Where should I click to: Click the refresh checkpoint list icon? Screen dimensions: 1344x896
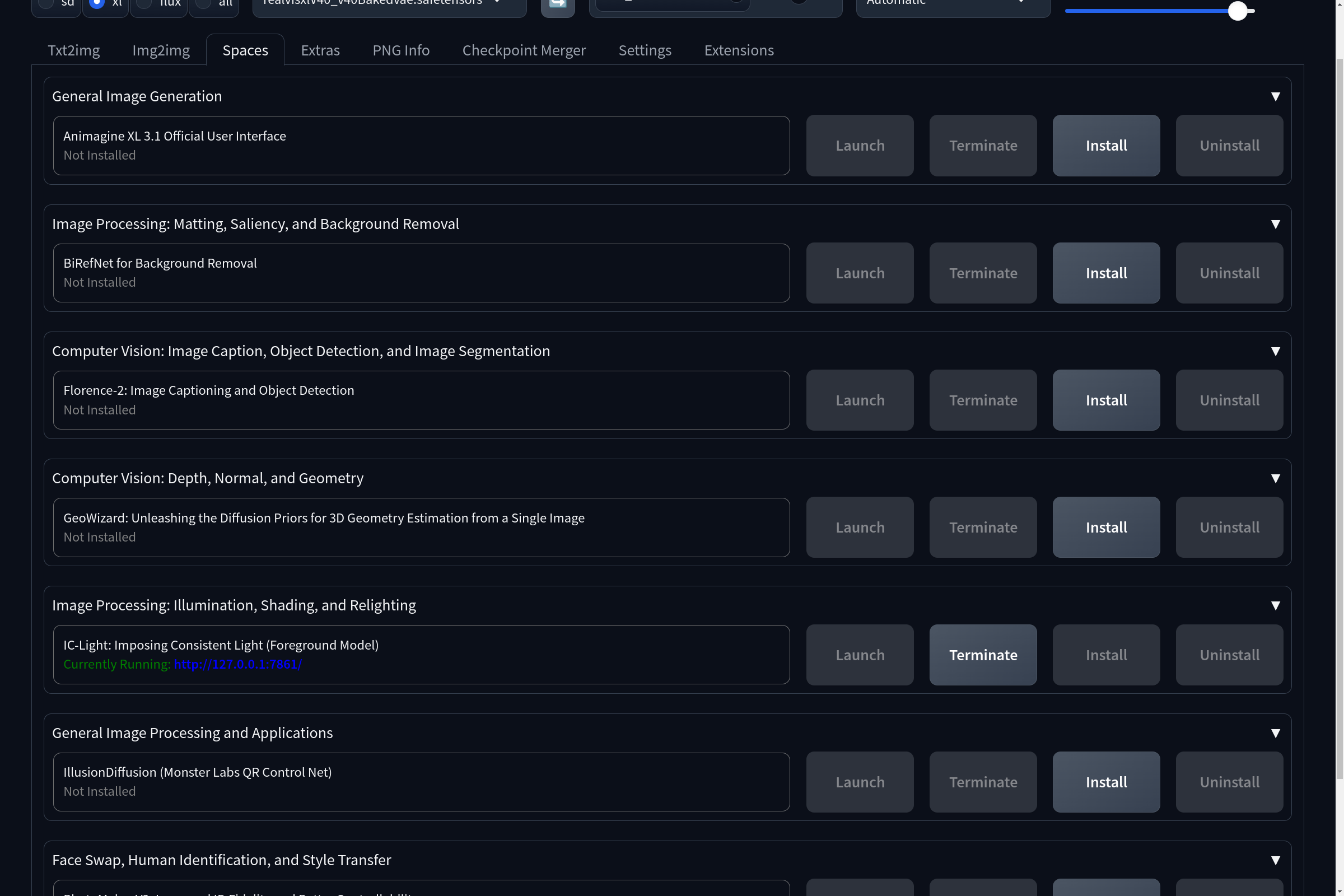click(x=557, y=4)
